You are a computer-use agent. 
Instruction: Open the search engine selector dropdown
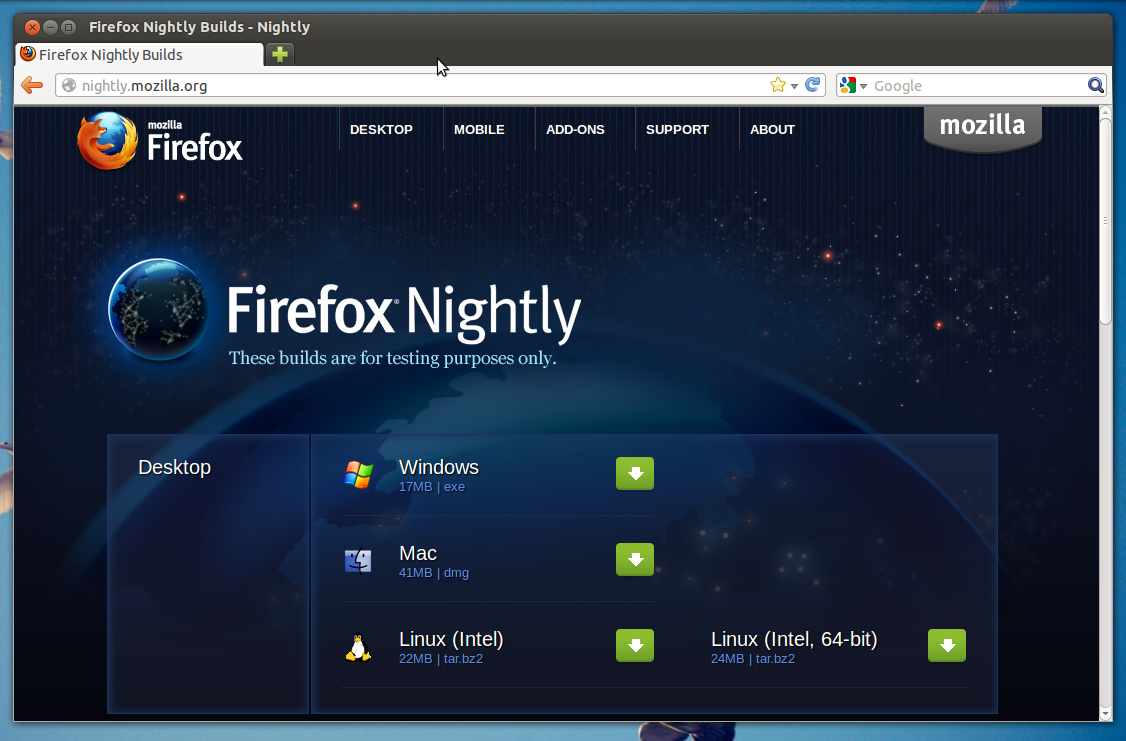coord(863,86)
